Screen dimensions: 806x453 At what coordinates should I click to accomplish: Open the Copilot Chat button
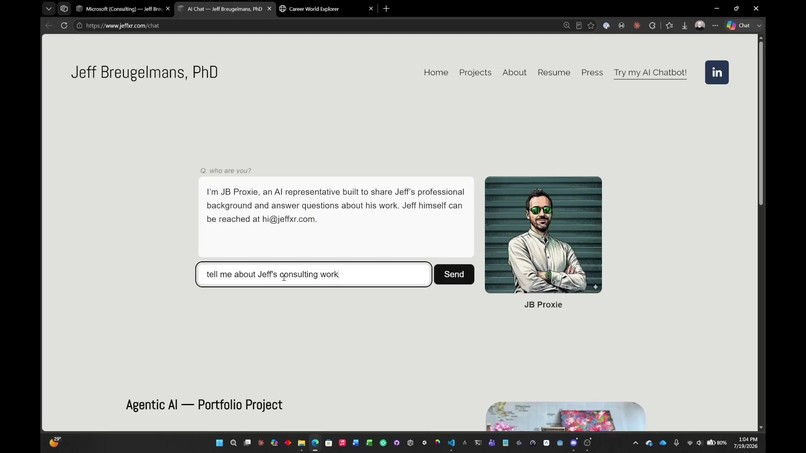738,25
